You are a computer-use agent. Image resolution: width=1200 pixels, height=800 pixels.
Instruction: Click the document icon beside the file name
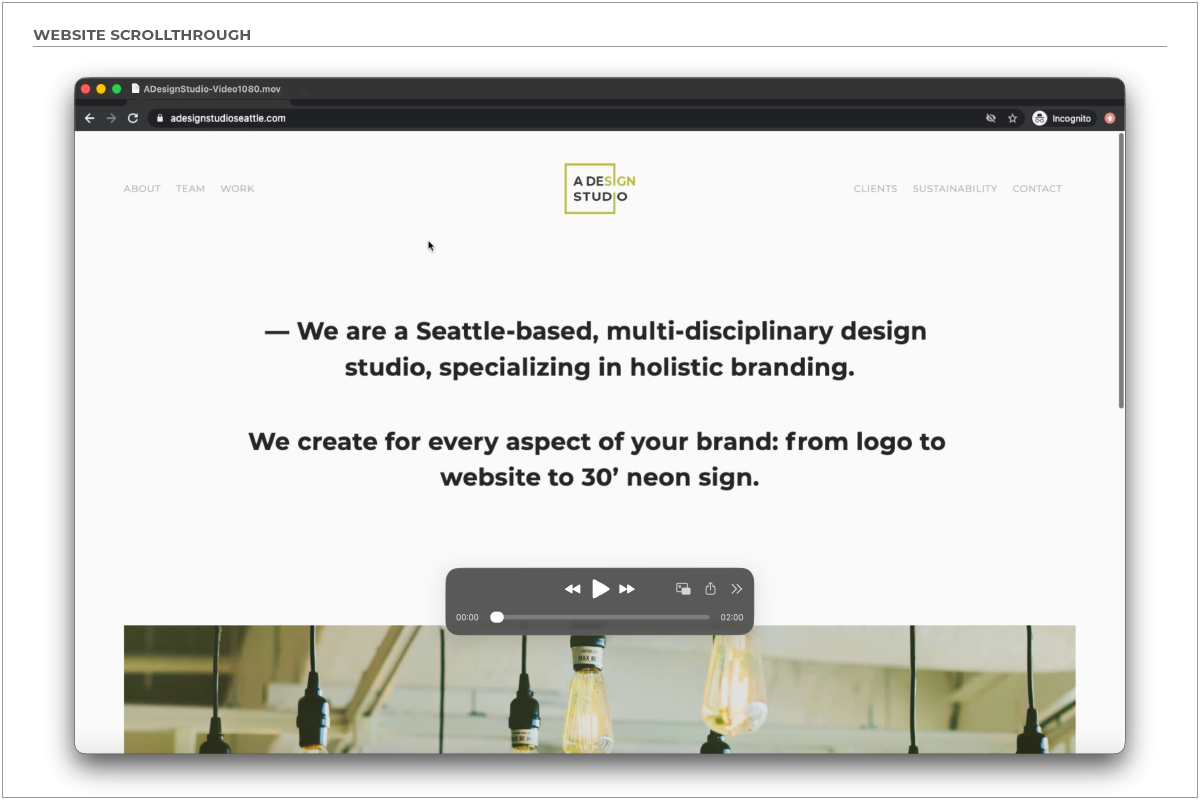136,89
